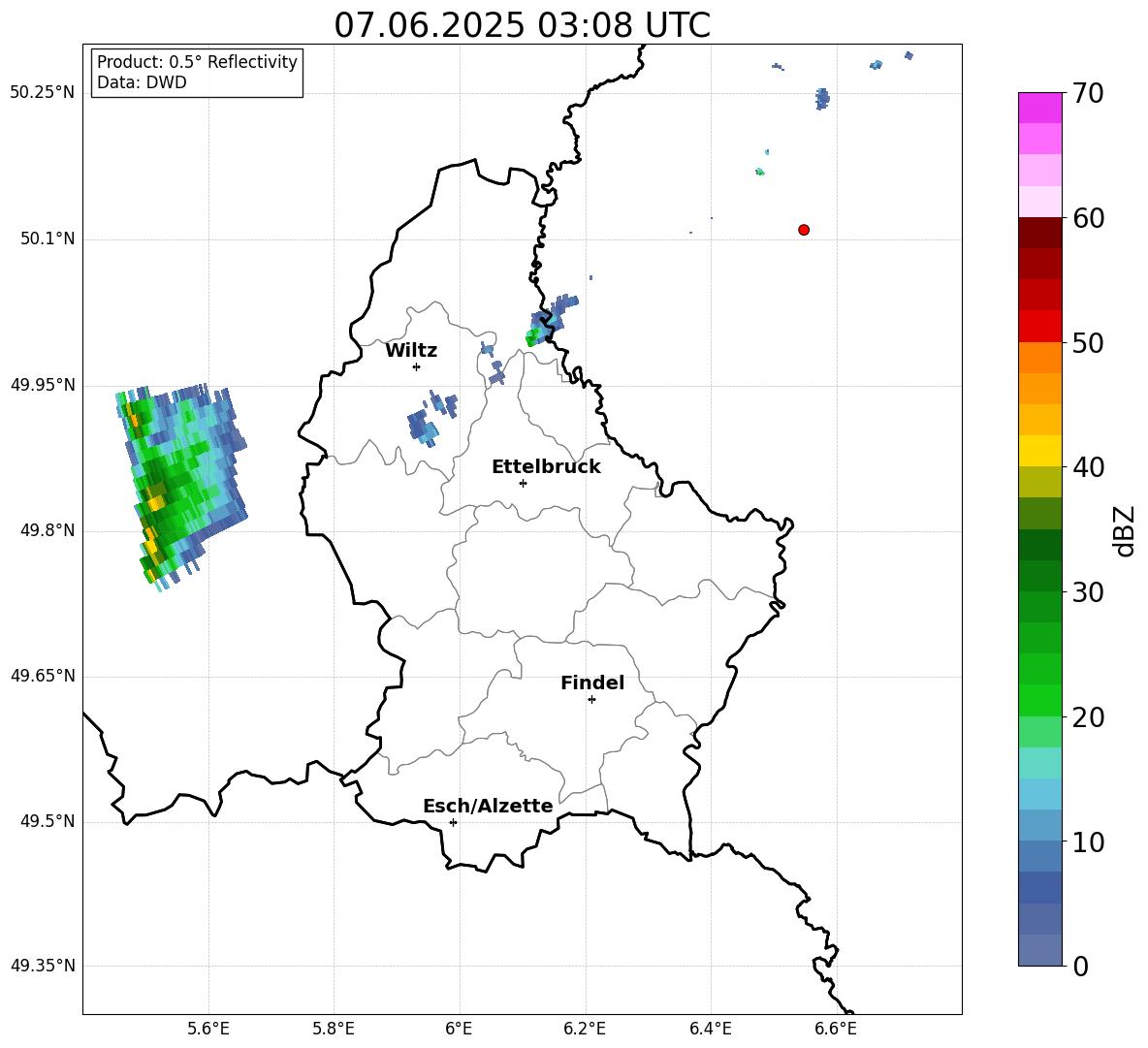Screen dimensions: 1148x1048
Task: Click the dark green colorbar swatch near 30
Action: coord(1039,576)
